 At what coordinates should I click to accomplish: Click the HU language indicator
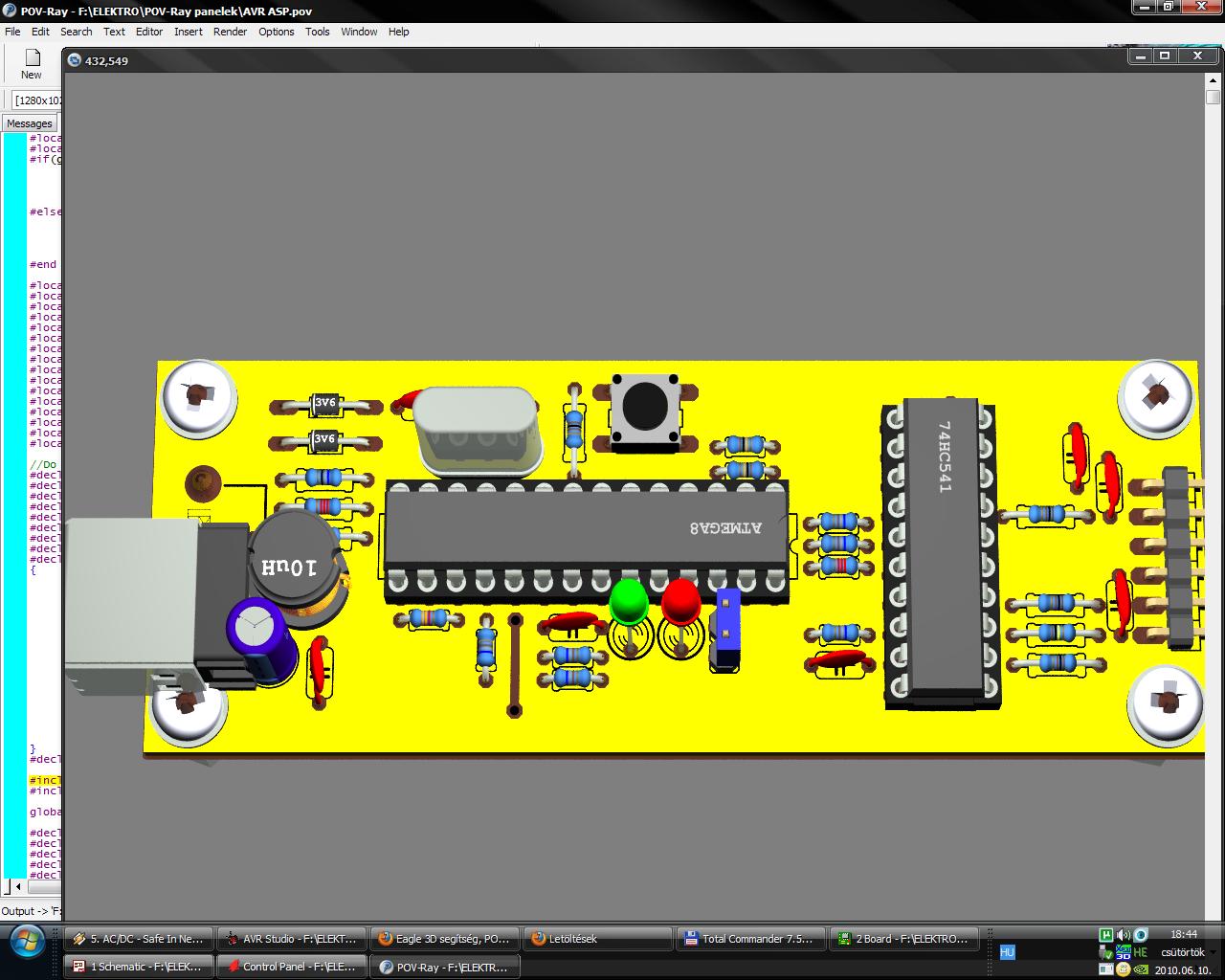tap(1007, 952)
